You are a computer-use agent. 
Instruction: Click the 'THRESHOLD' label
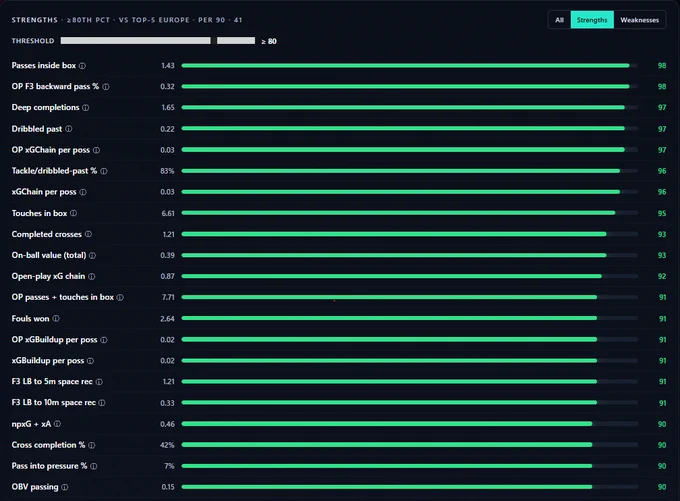[33, 41]
